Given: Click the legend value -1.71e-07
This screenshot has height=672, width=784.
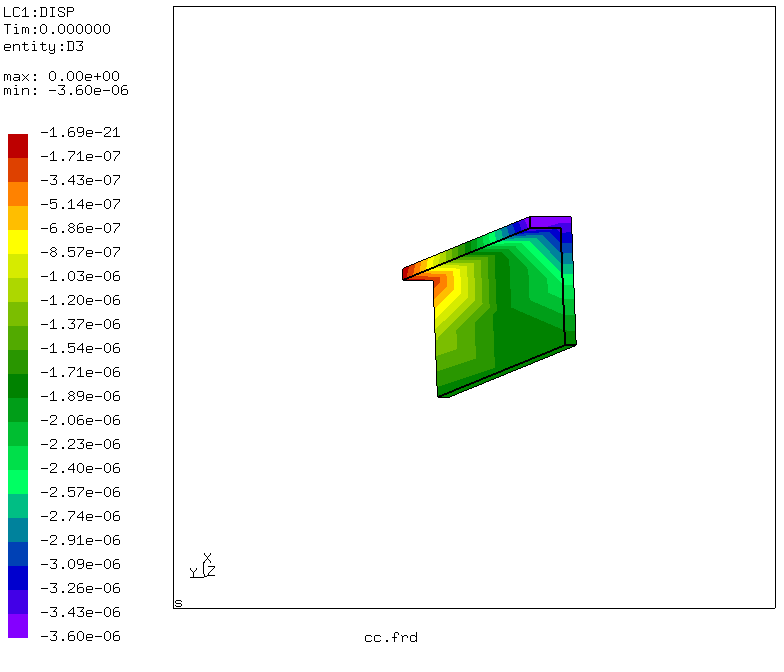Looking at the screenshot, I should 80,156.
